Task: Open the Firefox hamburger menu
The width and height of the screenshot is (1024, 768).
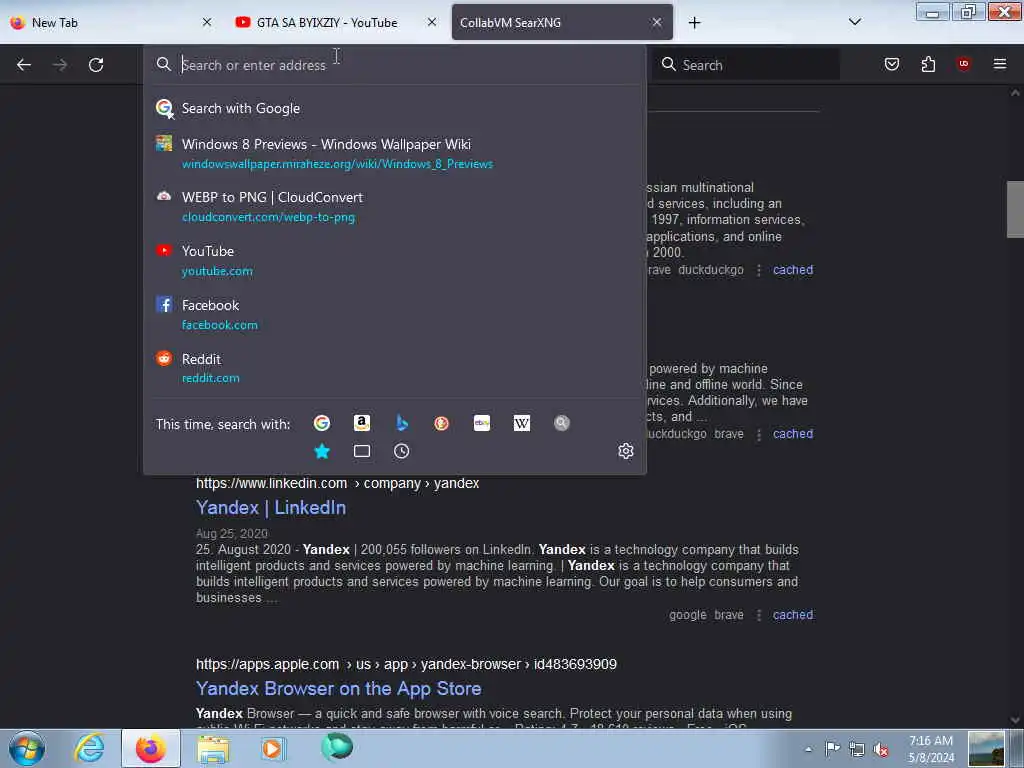Action: 999,64
